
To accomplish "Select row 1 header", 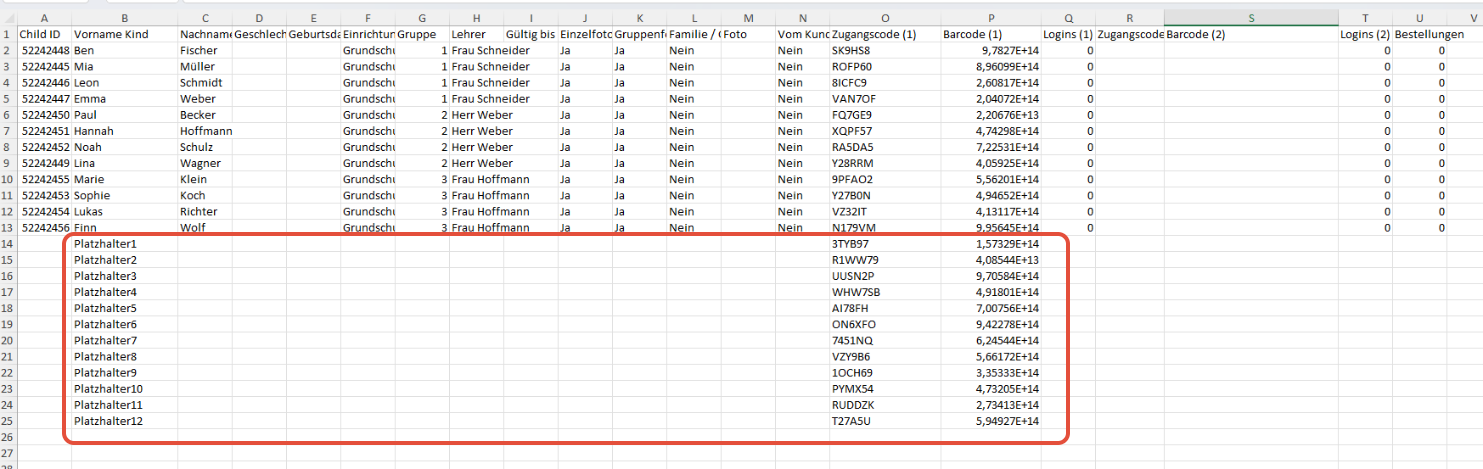I will [x=8, y=35].
